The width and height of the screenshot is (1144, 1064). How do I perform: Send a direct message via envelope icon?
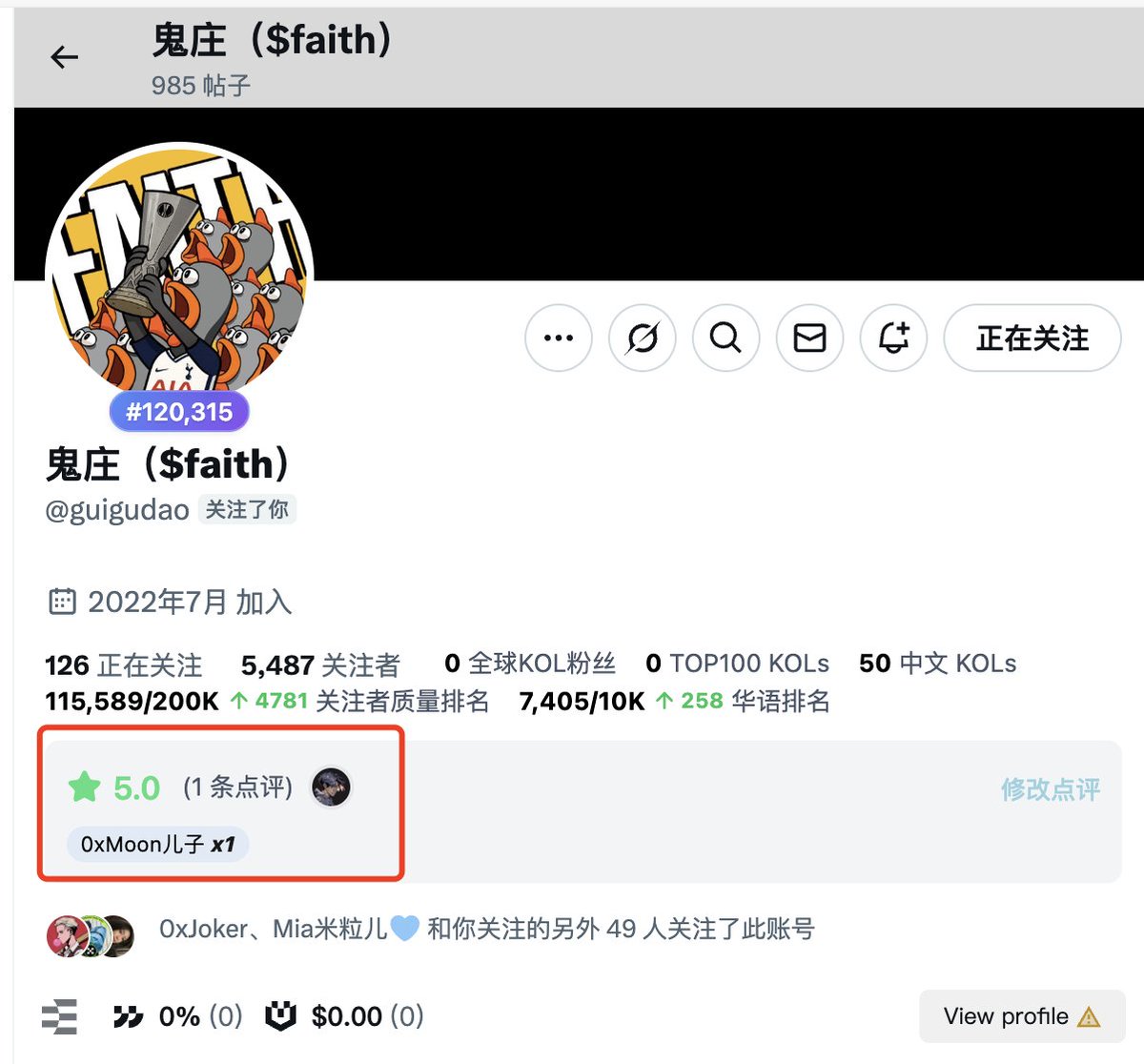pos(809,338)
